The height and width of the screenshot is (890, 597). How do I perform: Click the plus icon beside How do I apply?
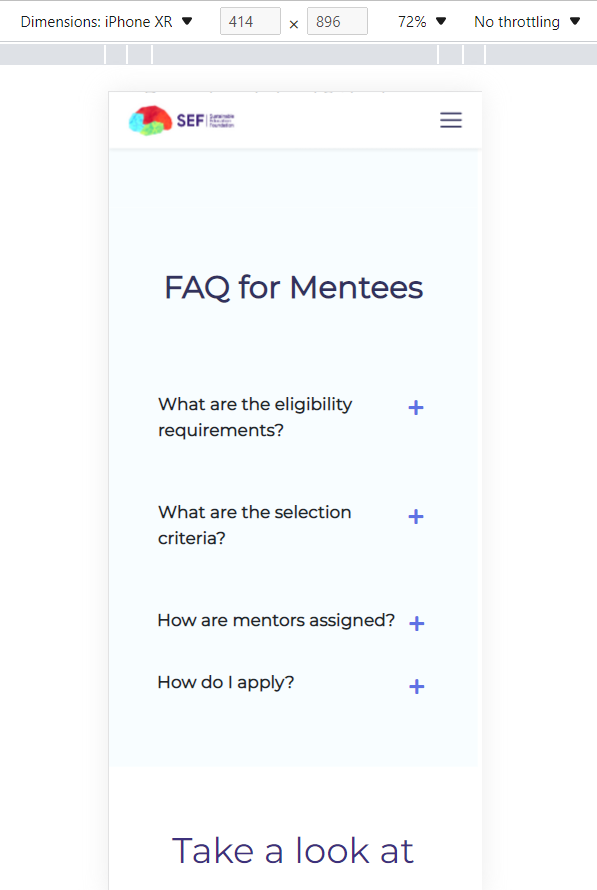[x=416, y=687]
